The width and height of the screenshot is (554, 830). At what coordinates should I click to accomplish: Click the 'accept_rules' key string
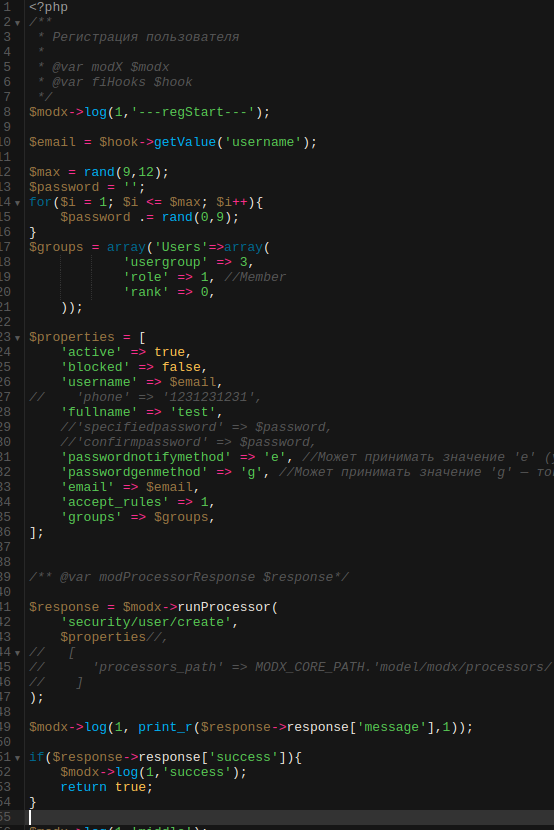114,502
